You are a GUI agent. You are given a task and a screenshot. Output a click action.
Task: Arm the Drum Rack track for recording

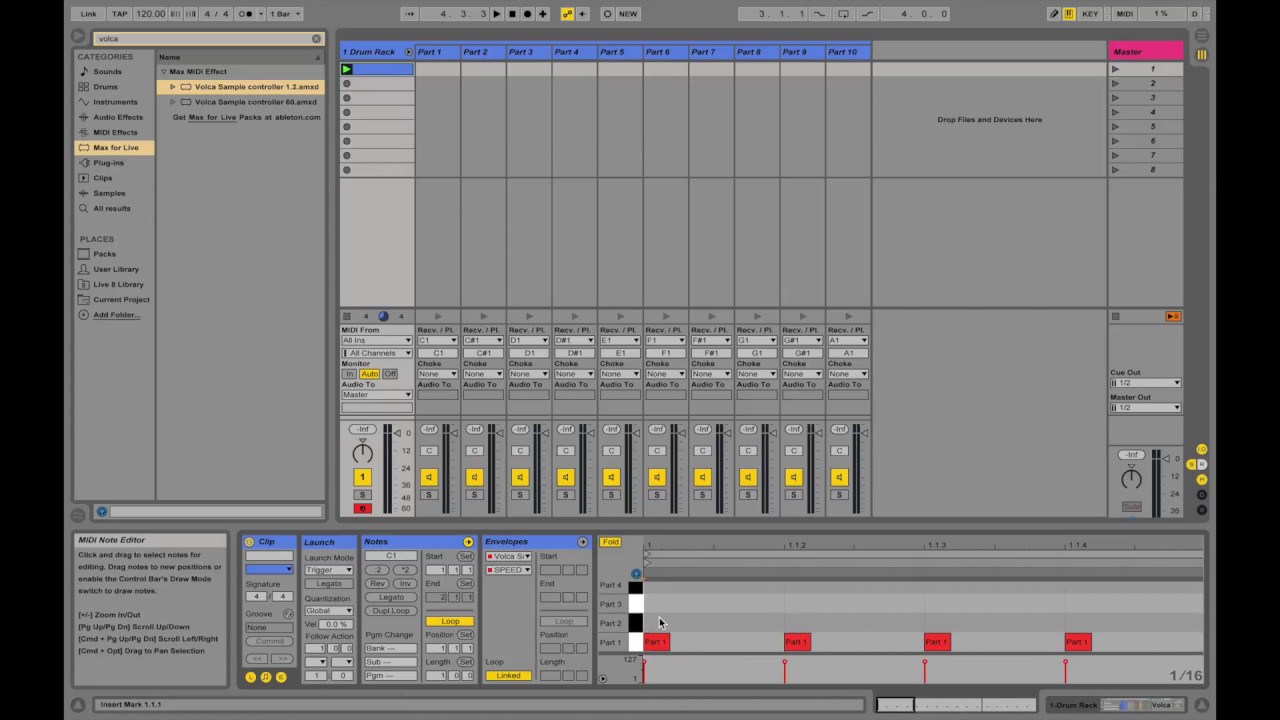coord(362,508)
